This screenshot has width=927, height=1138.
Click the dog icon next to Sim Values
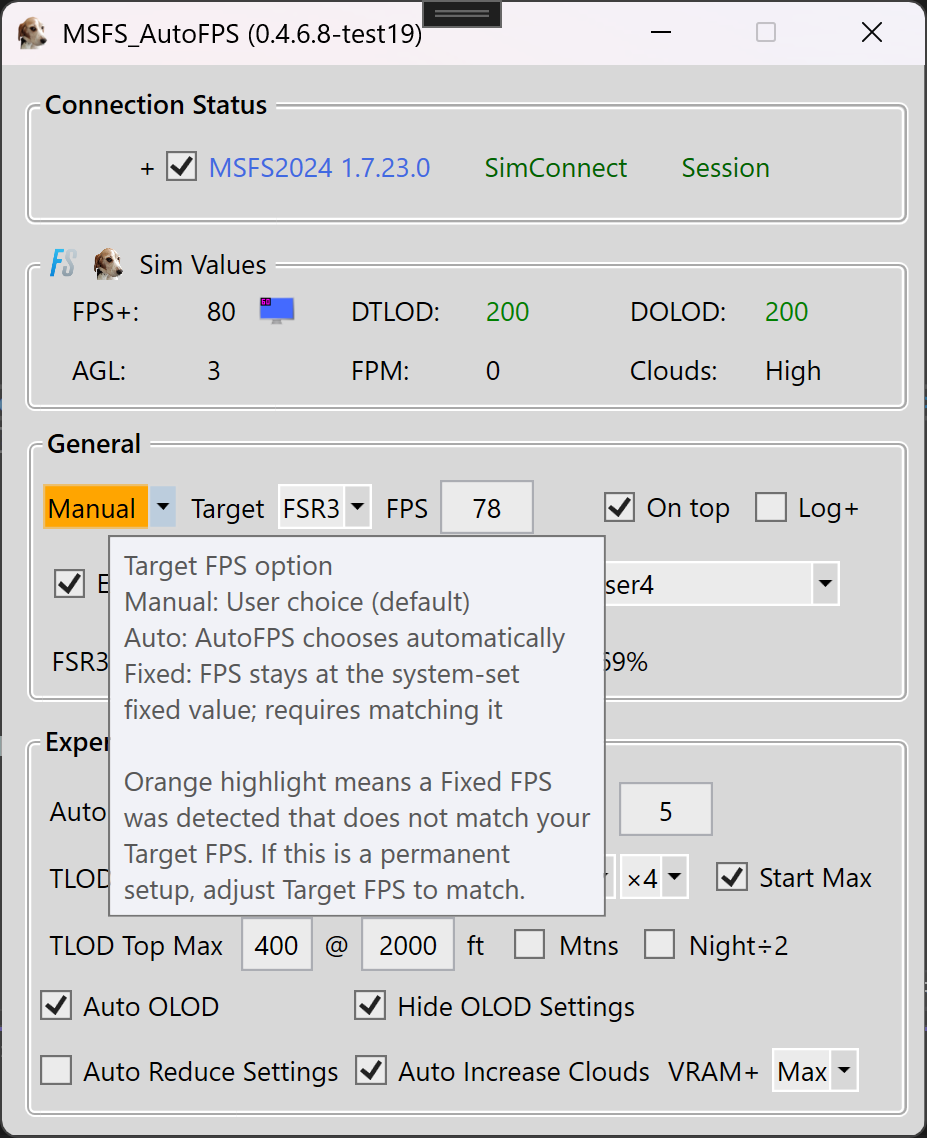[108, 263]
